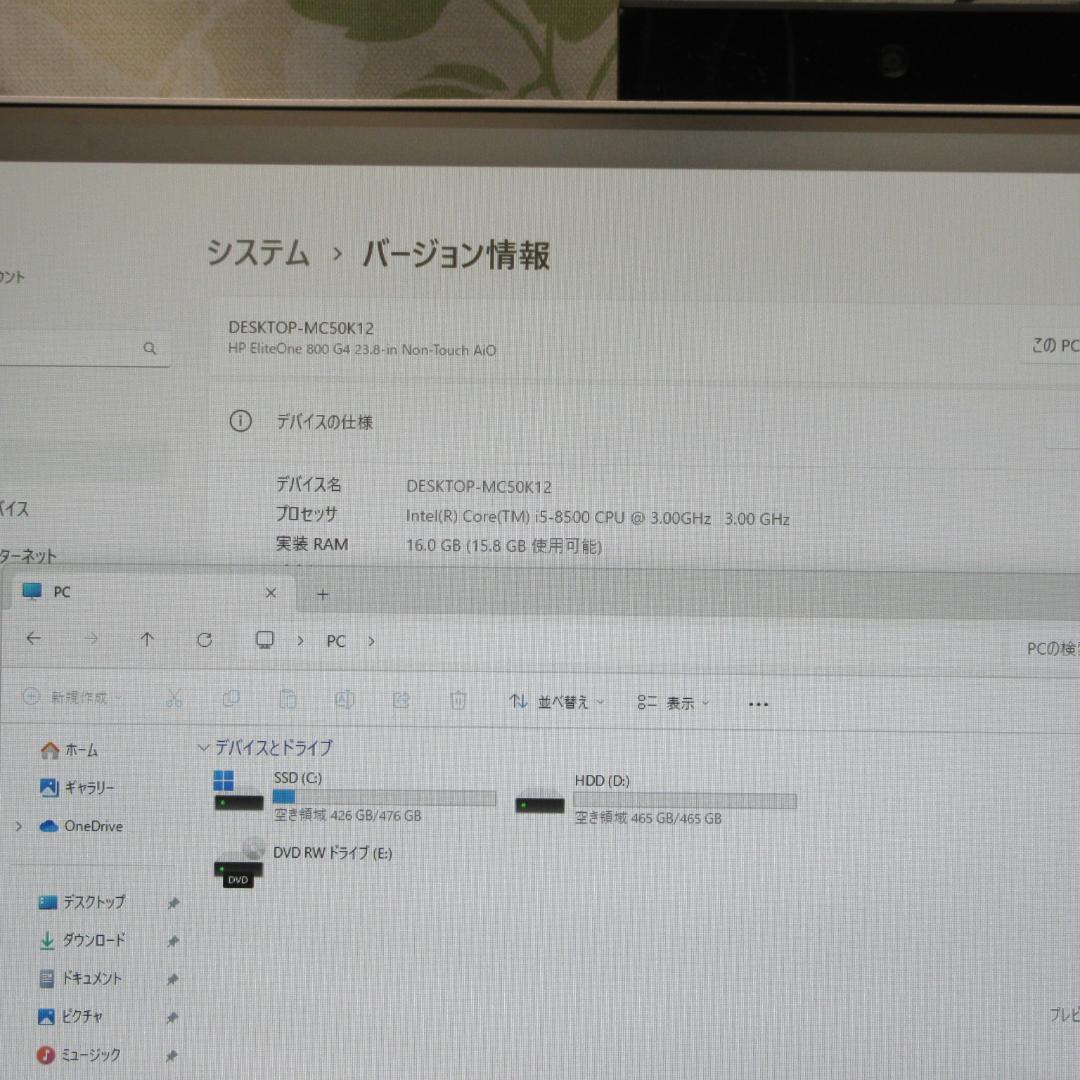Collapse the デバイスとドライブ section

[203, 748]
